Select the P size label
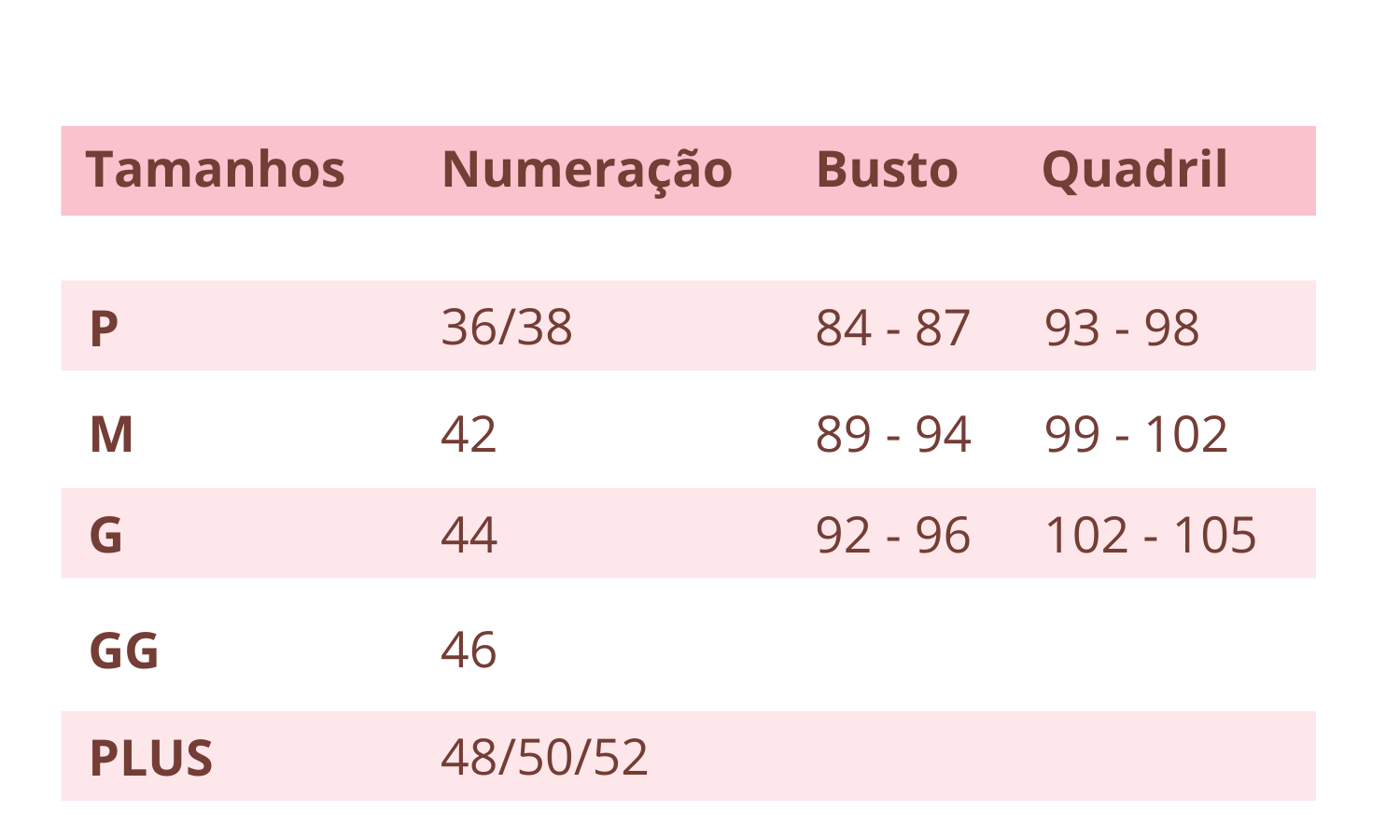 pyautogui.click(x=104, y=329)
